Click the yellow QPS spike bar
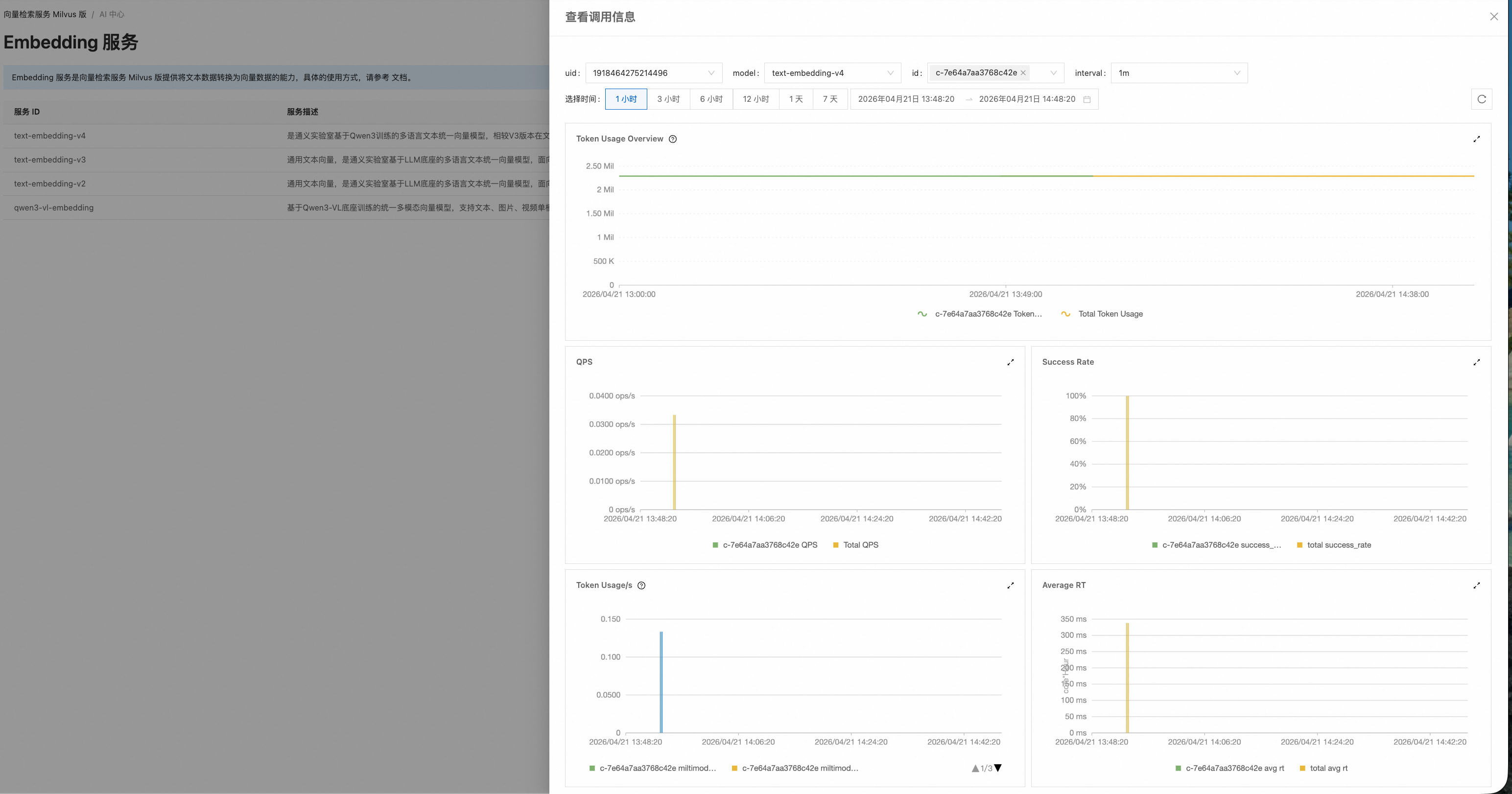Image resolution: width=1512 pixels, height=794 pixels. [674, 462]
